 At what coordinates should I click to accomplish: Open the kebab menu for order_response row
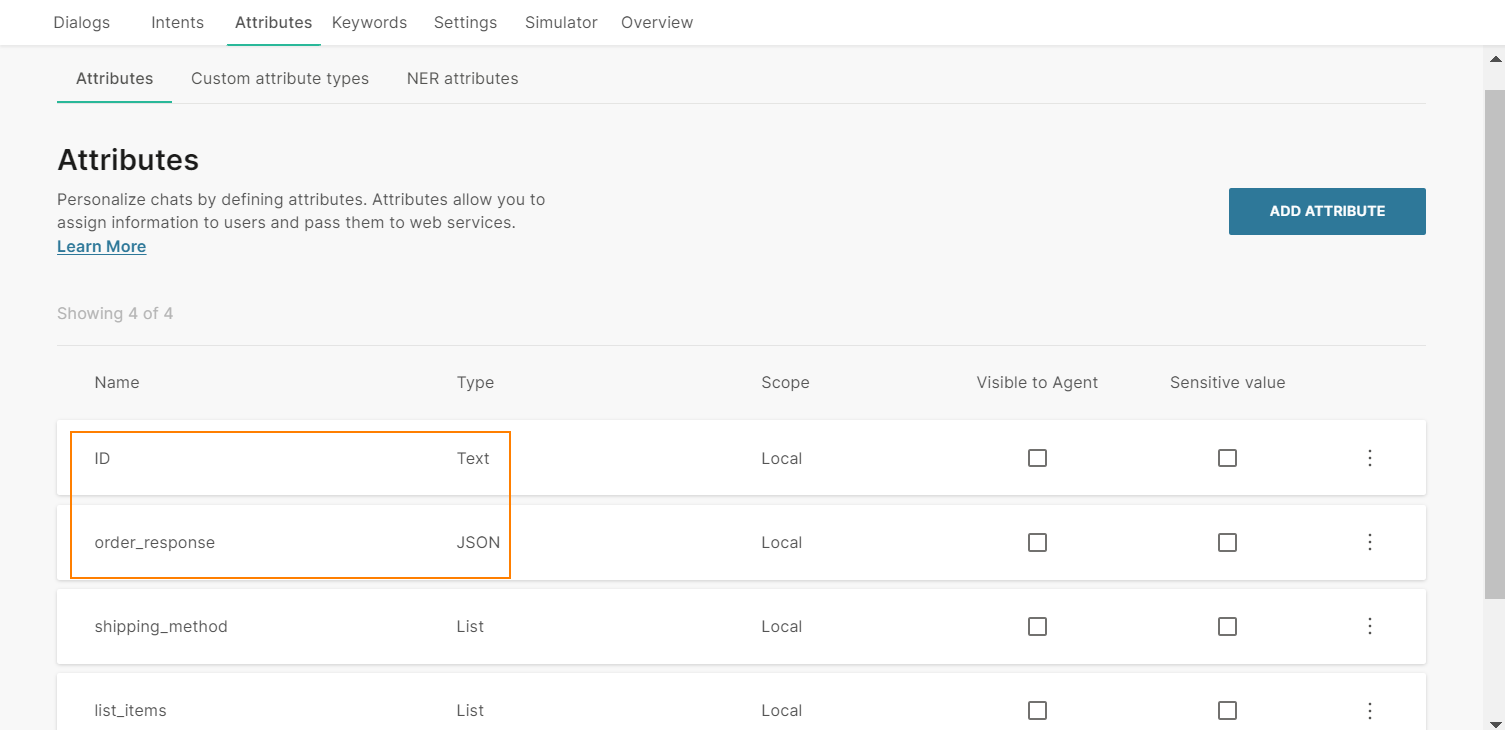click(x=1370, y=542)
